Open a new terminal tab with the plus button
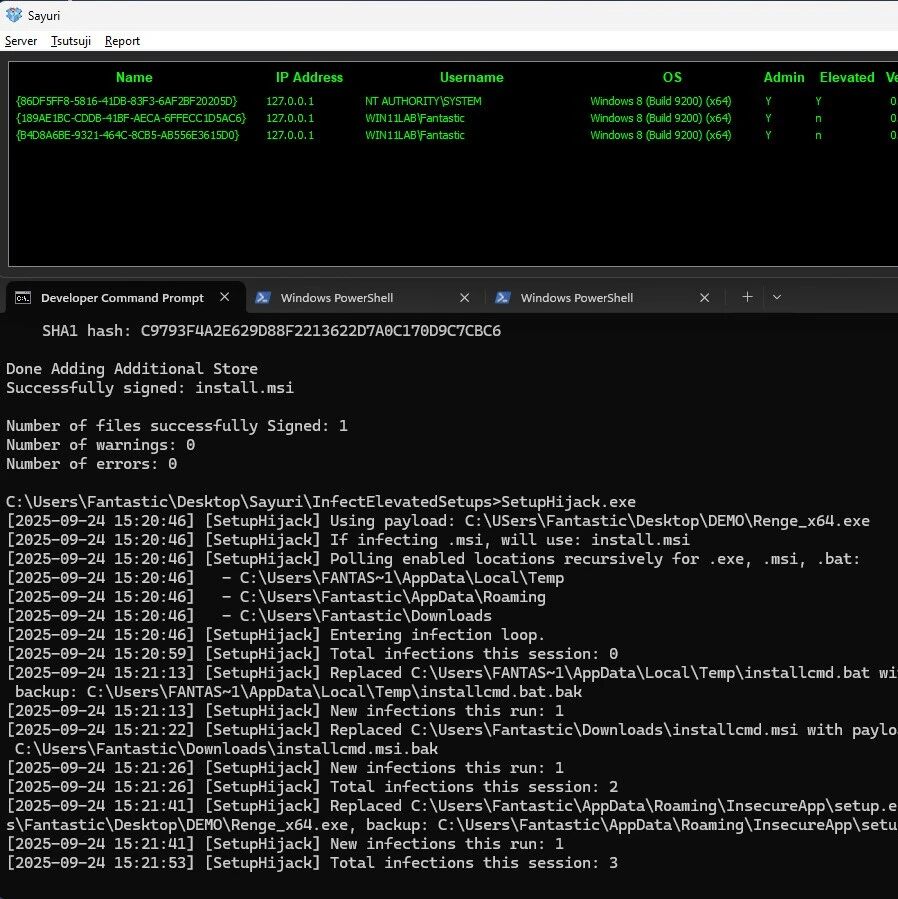This screenshot has height=899, width=898. [x=747, y=296]
